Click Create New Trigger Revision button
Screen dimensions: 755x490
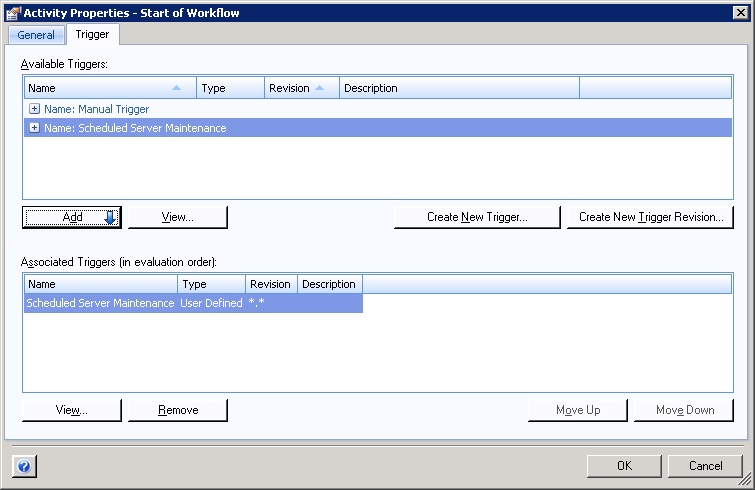(x=650, y=217)
